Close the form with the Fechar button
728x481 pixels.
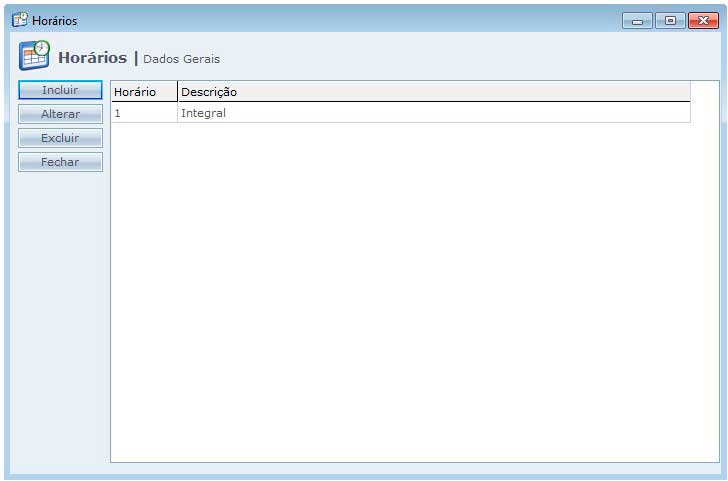pyautogui.click(x=60, y=162)
